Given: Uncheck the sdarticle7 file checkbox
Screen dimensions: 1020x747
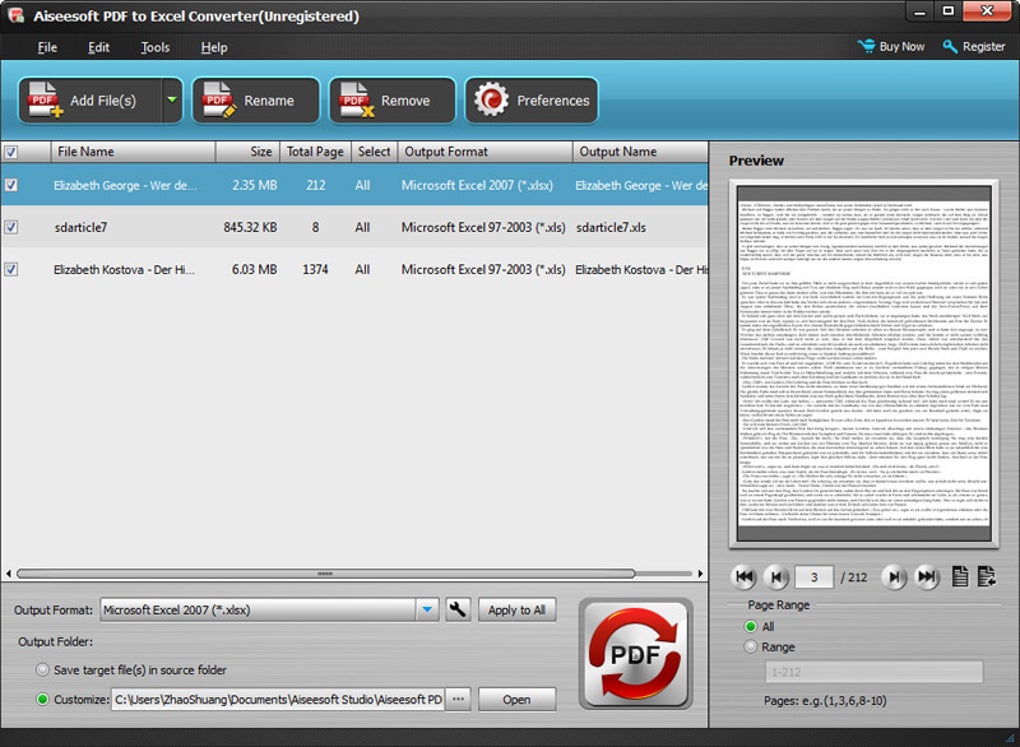Looking at the screenshot, I should click(x=11, y=227).
